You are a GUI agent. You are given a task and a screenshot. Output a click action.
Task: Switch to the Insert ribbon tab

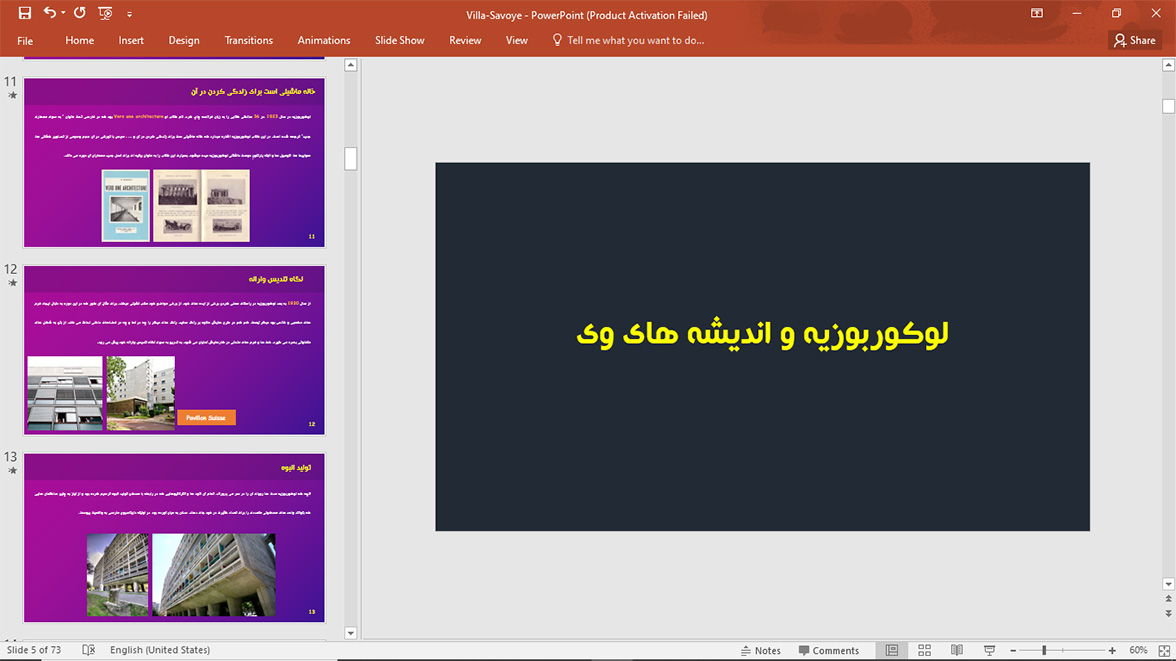pyautogui.click(x=130, y=41)
